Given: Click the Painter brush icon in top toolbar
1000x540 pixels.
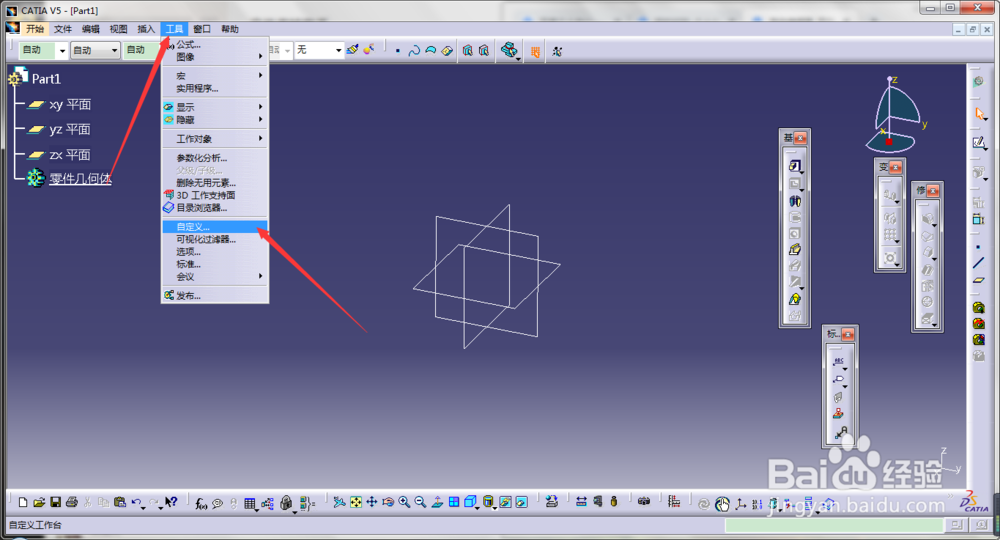Looking at the screenshot, I should coord(353,50).
